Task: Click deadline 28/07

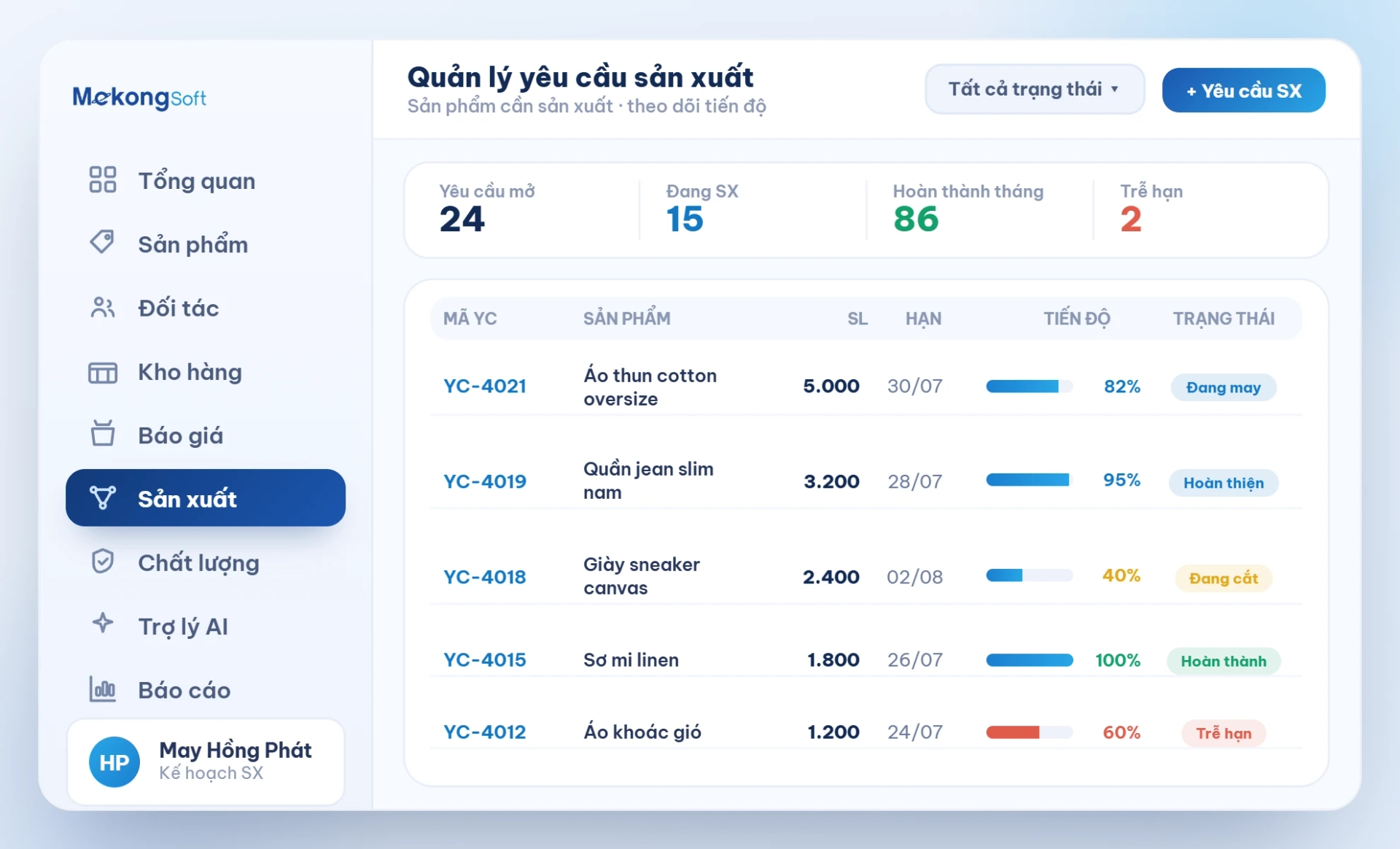Action: (x=915, y=481)
